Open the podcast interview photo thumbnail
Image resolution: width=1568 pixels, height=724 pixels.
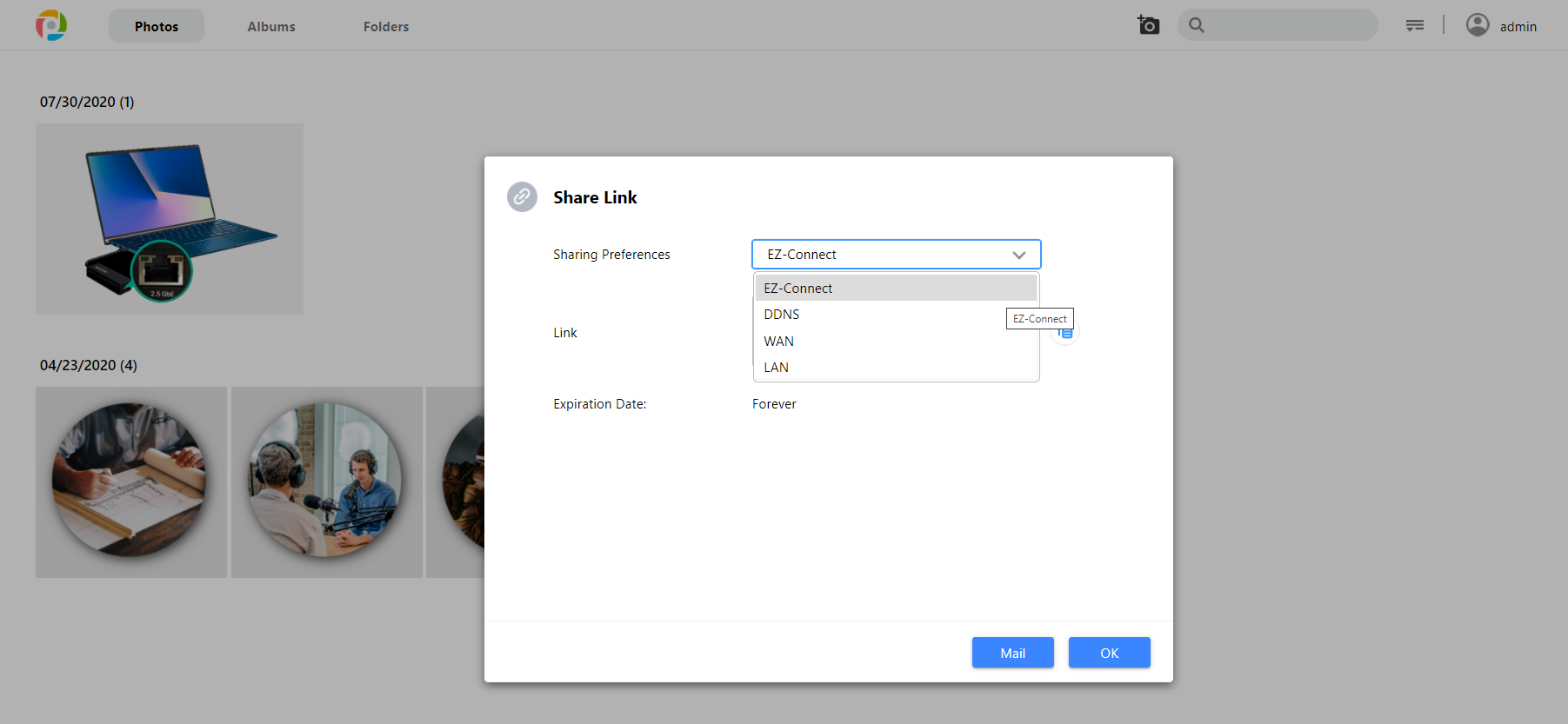pos(327,482)
